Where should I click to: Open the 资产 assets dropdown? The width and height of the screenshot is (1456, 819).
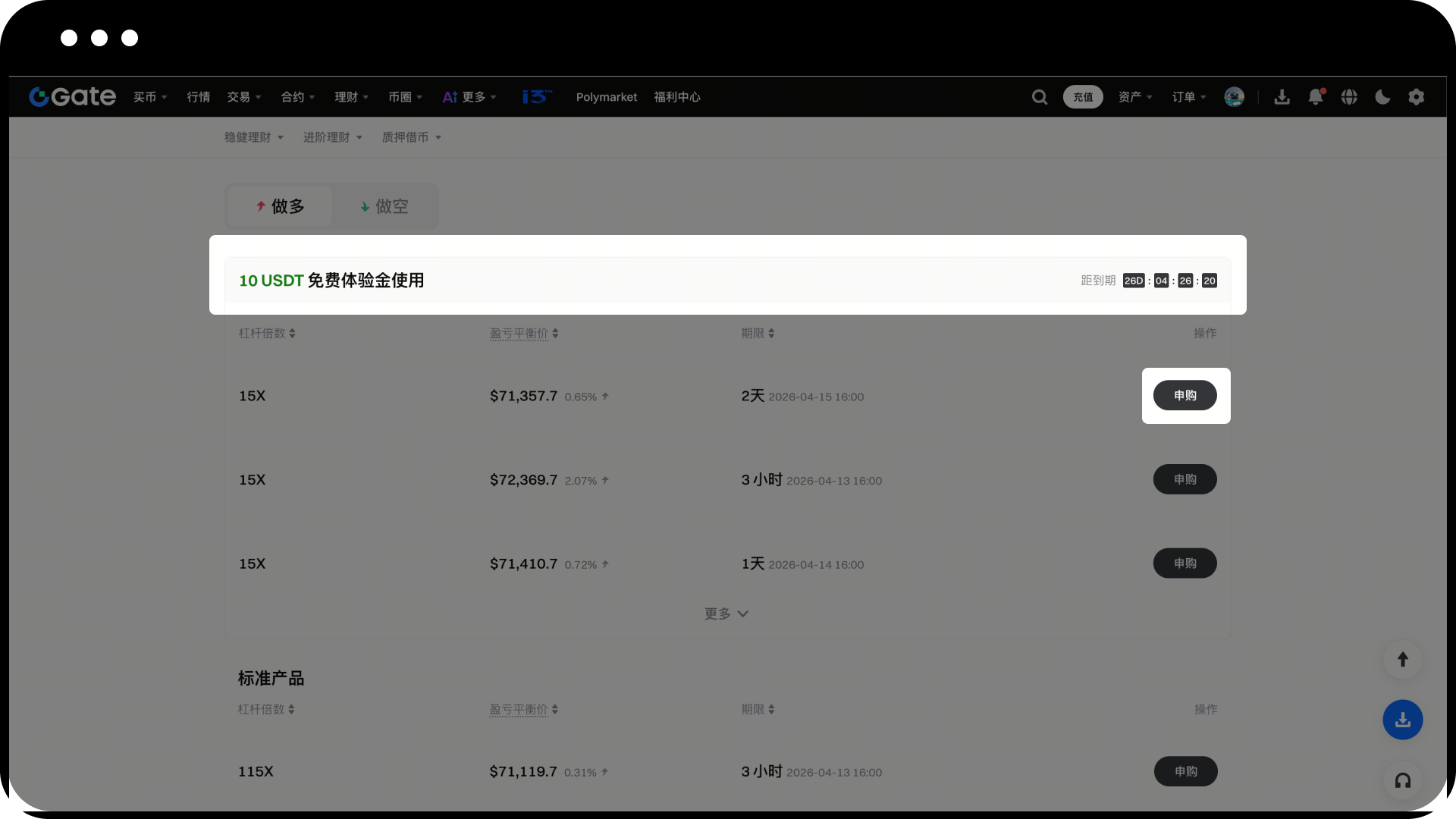[x=1134, y=97]
